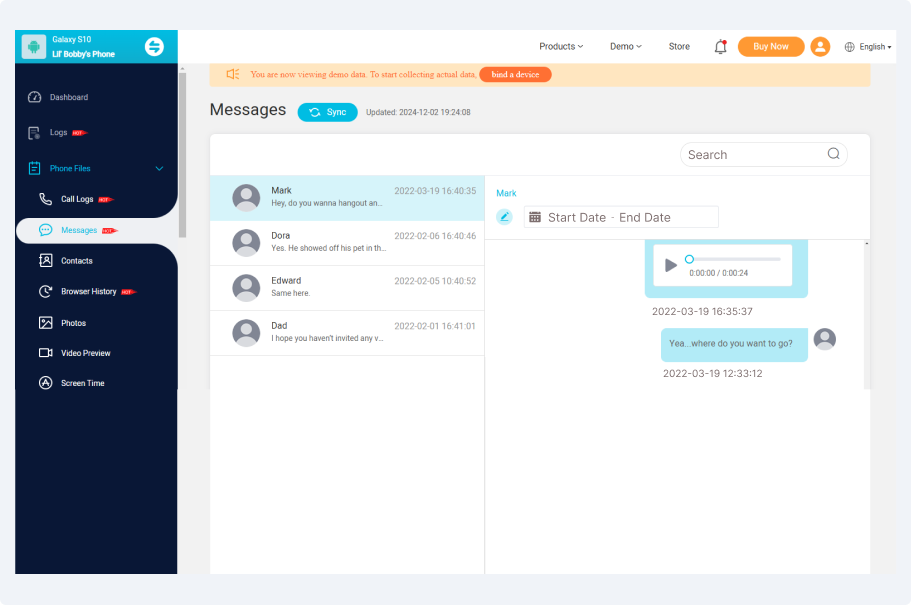Image resolution: width=911 pixels, height=605 pixels.
Task: Open the English language selector
Action: tap(868, 46)
